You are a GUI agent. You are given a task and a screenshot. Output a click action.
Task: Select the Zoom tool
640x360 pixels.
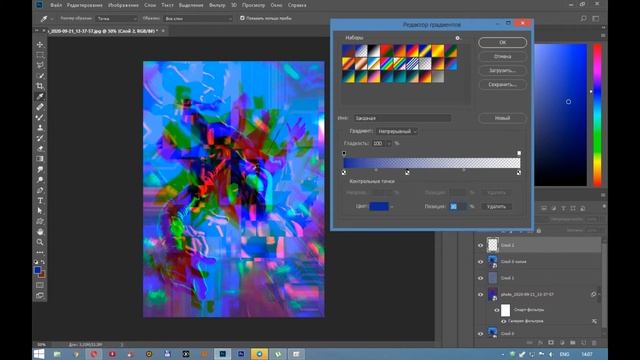point(40,242)
